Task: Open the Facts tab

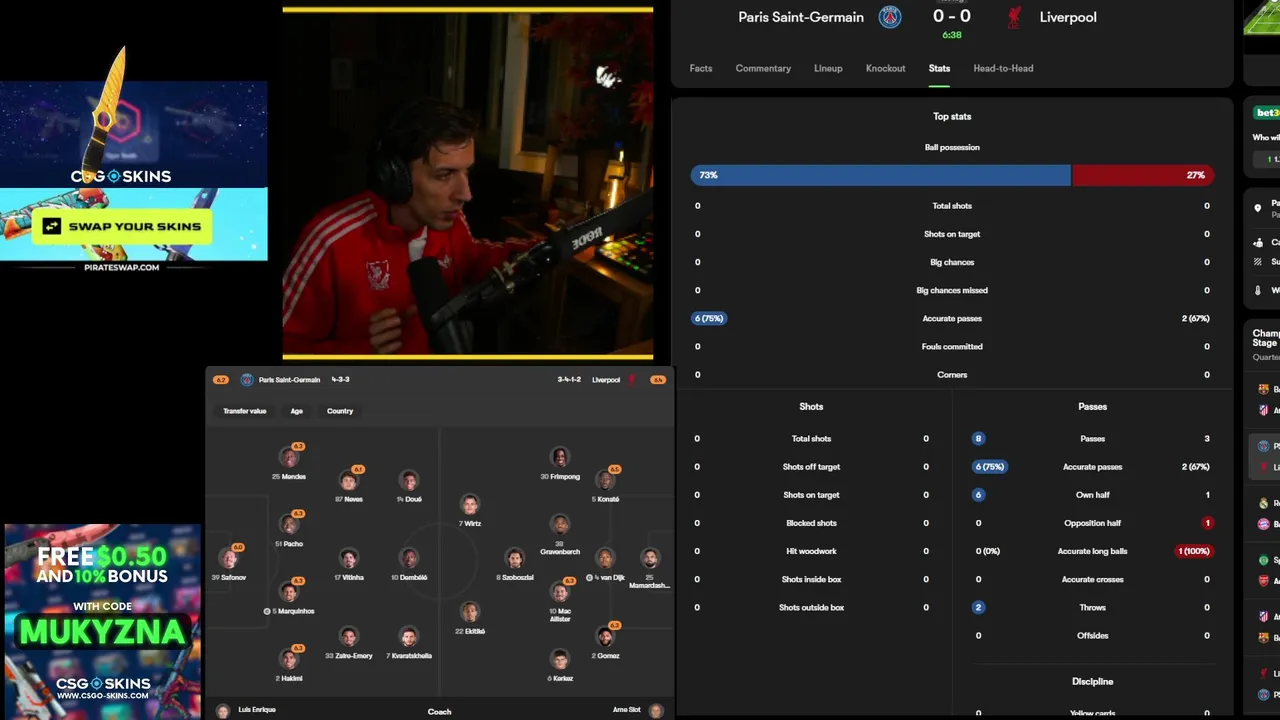Action: (701, 68)
